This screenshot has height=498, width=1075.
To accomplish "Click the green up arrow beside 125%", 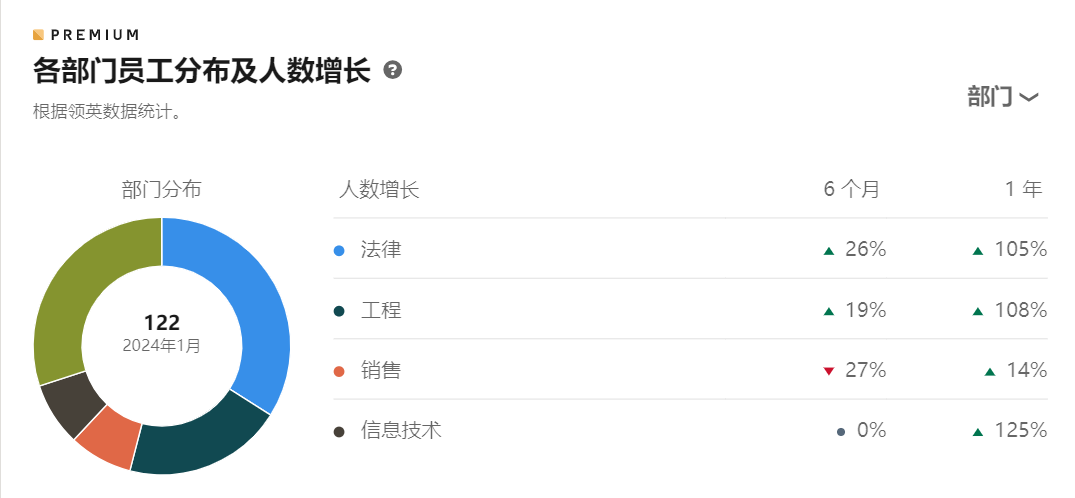I will (x=978, y=432).
